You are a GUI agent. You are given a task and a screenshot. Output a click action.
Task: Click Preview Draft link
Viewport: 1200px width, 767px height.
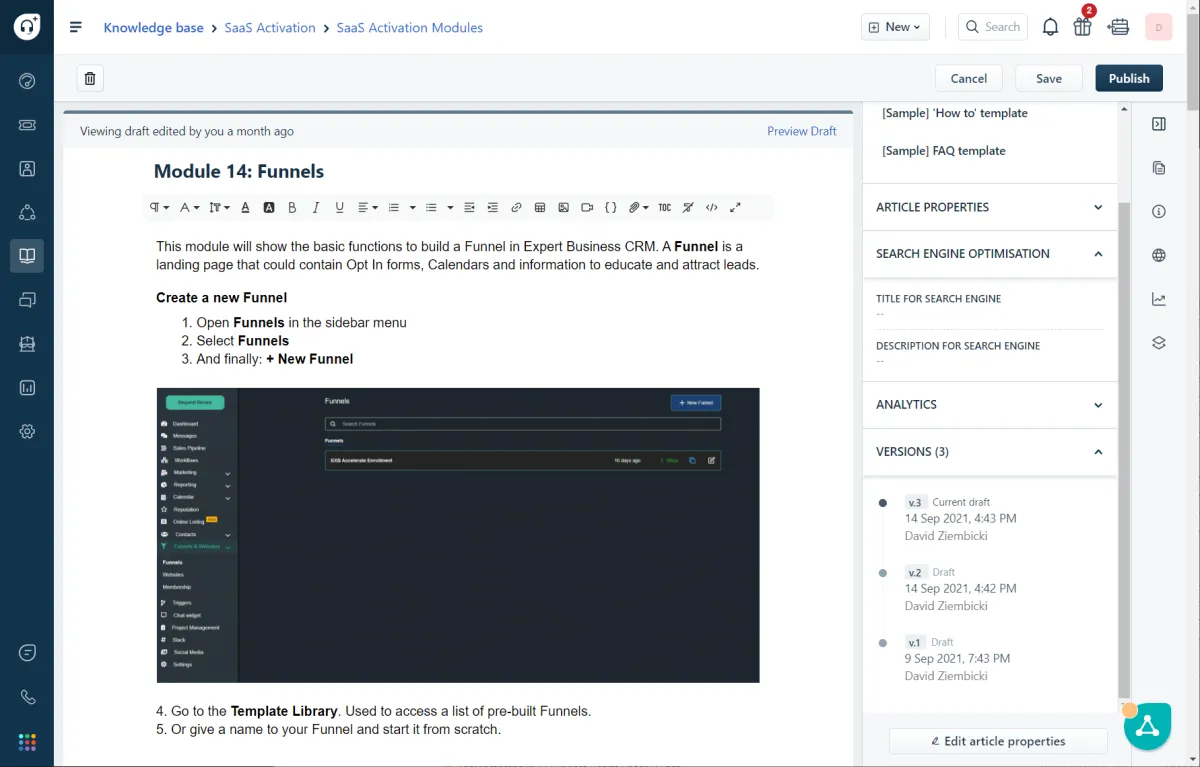(x=801, y=131)
